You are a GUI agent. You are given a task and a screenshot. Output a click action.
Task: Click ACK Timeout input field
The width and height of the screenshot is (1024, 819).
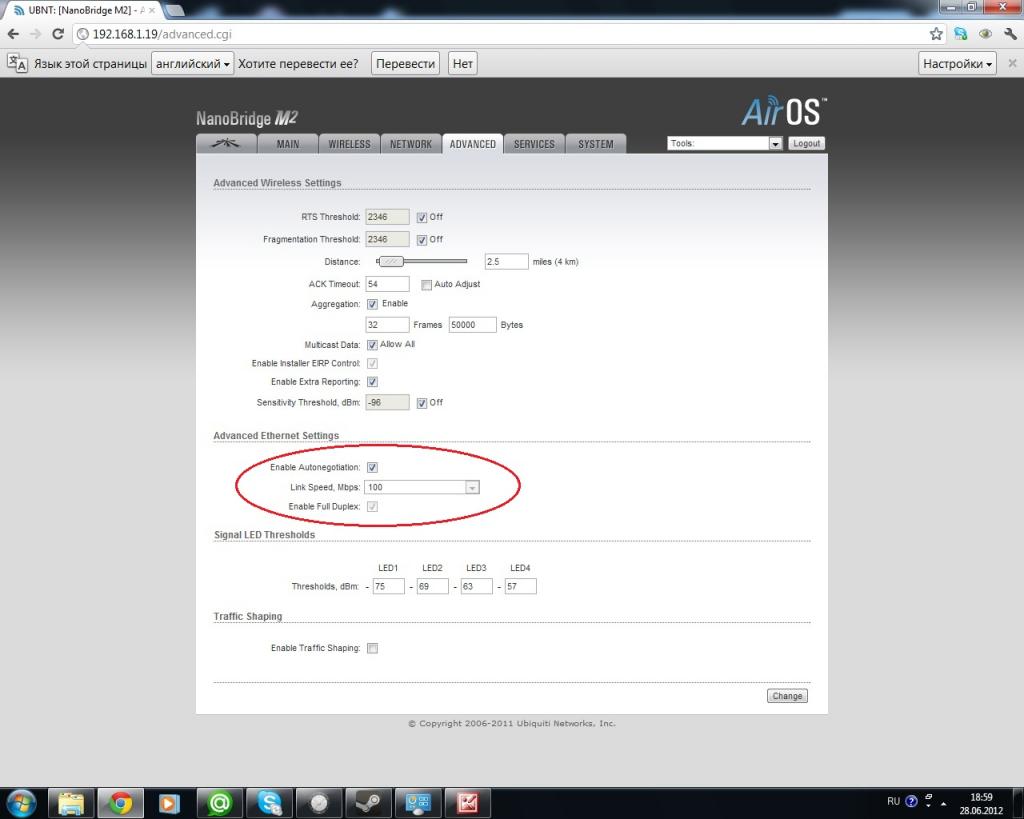coord(387,284)
